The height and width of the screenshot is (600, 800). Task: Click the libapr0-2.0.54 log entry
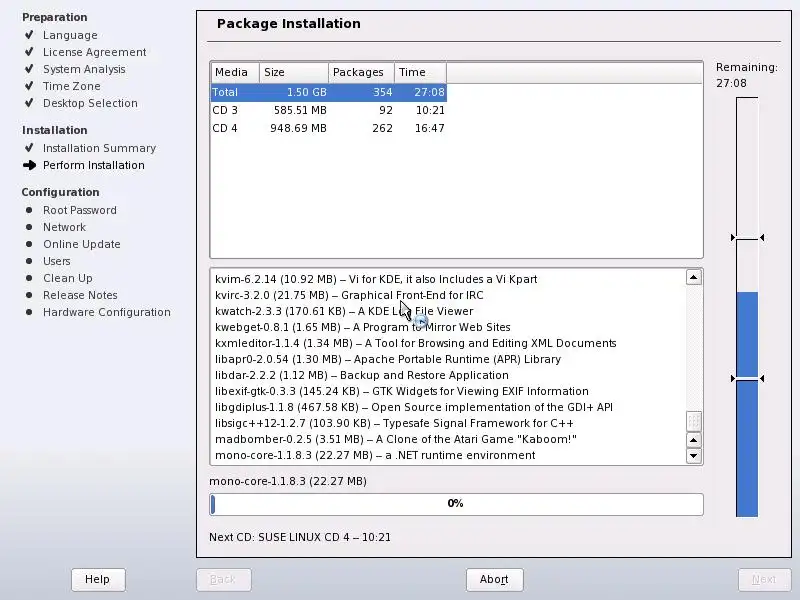point(388,359)
